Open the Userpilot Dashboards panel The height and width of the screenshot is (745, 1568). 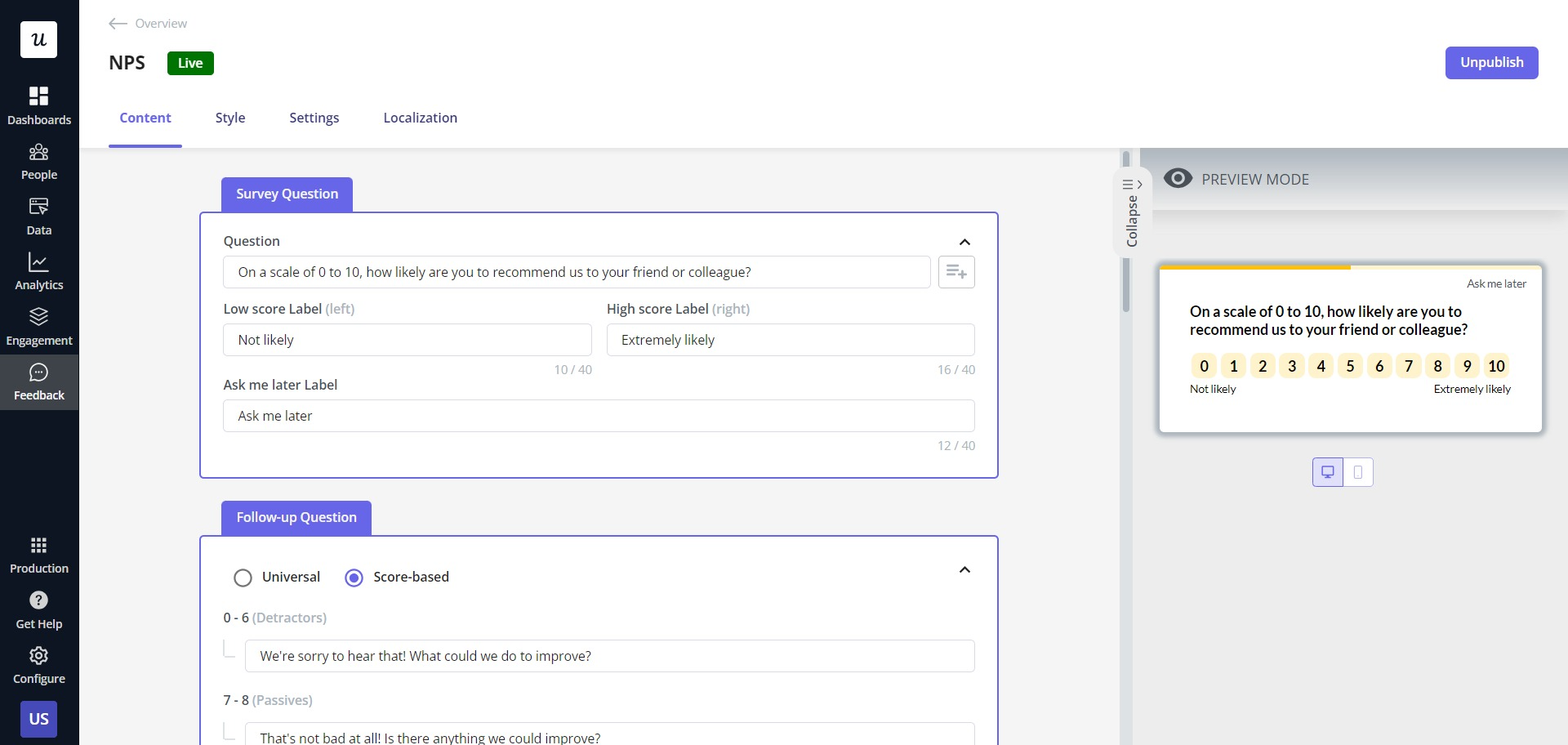pyautogui.click(x=38, y=105)
